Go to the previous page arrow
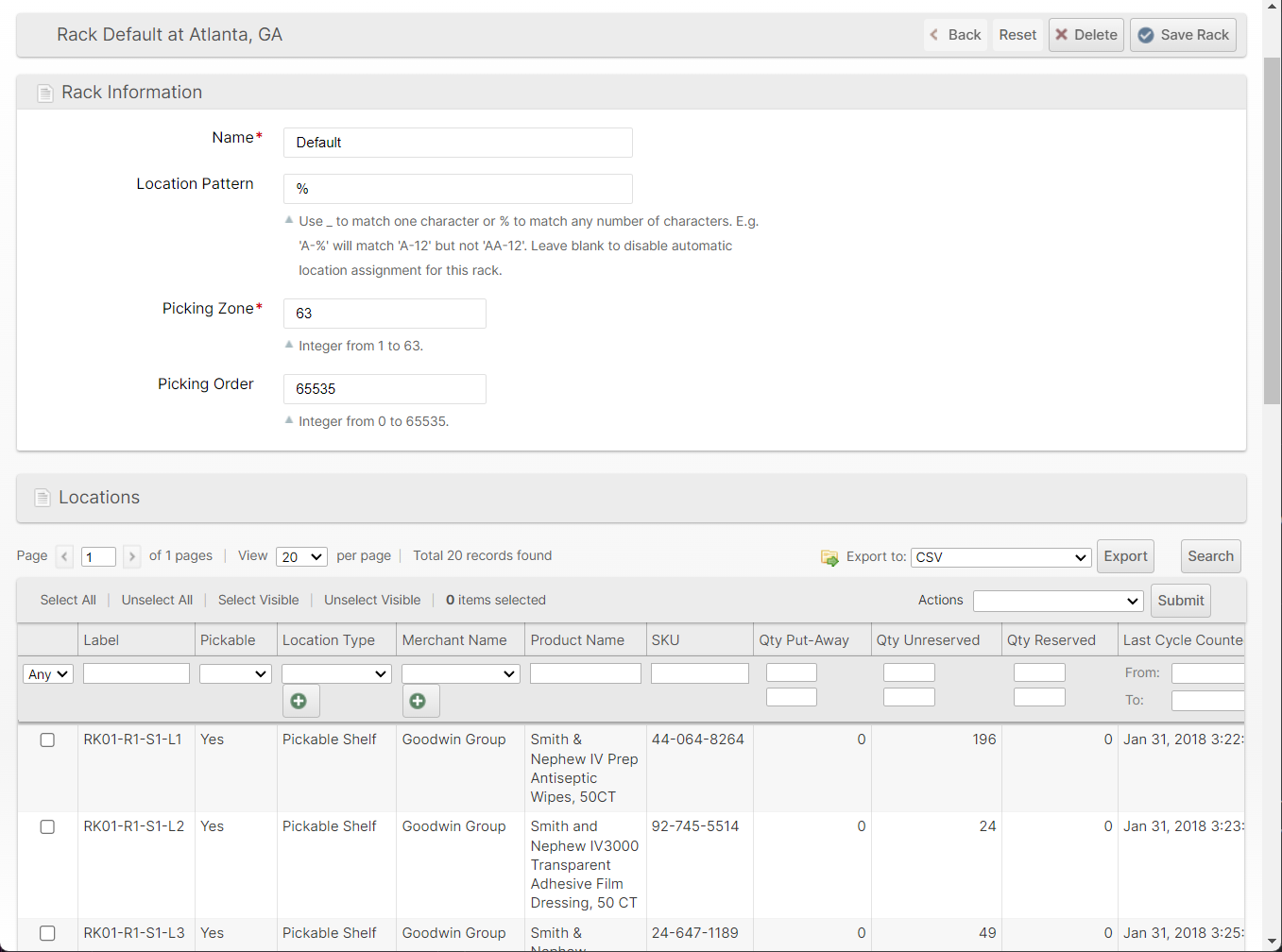The width and height of the screenshot is (1282, 952). pyautogui.click(x=64, y=556)
